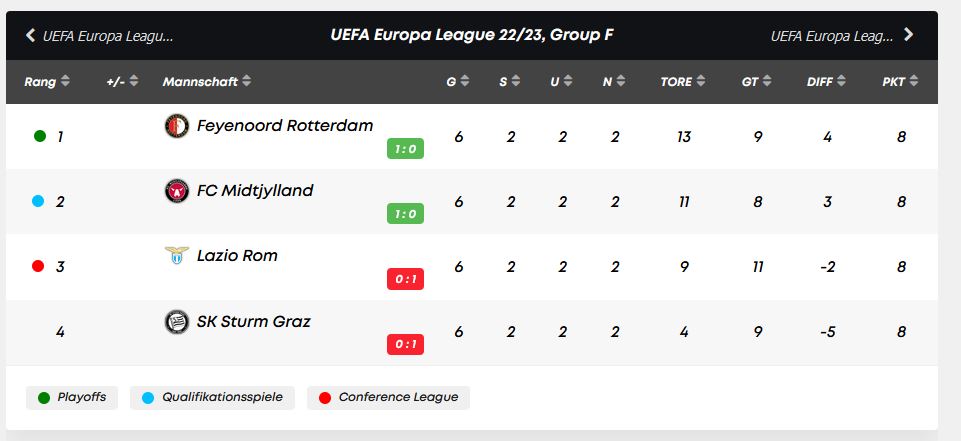This screenshot has width=961, height=441.
Task: Open the Feyenoord Rotterdam team name link
Action: [x=285, y=126]
